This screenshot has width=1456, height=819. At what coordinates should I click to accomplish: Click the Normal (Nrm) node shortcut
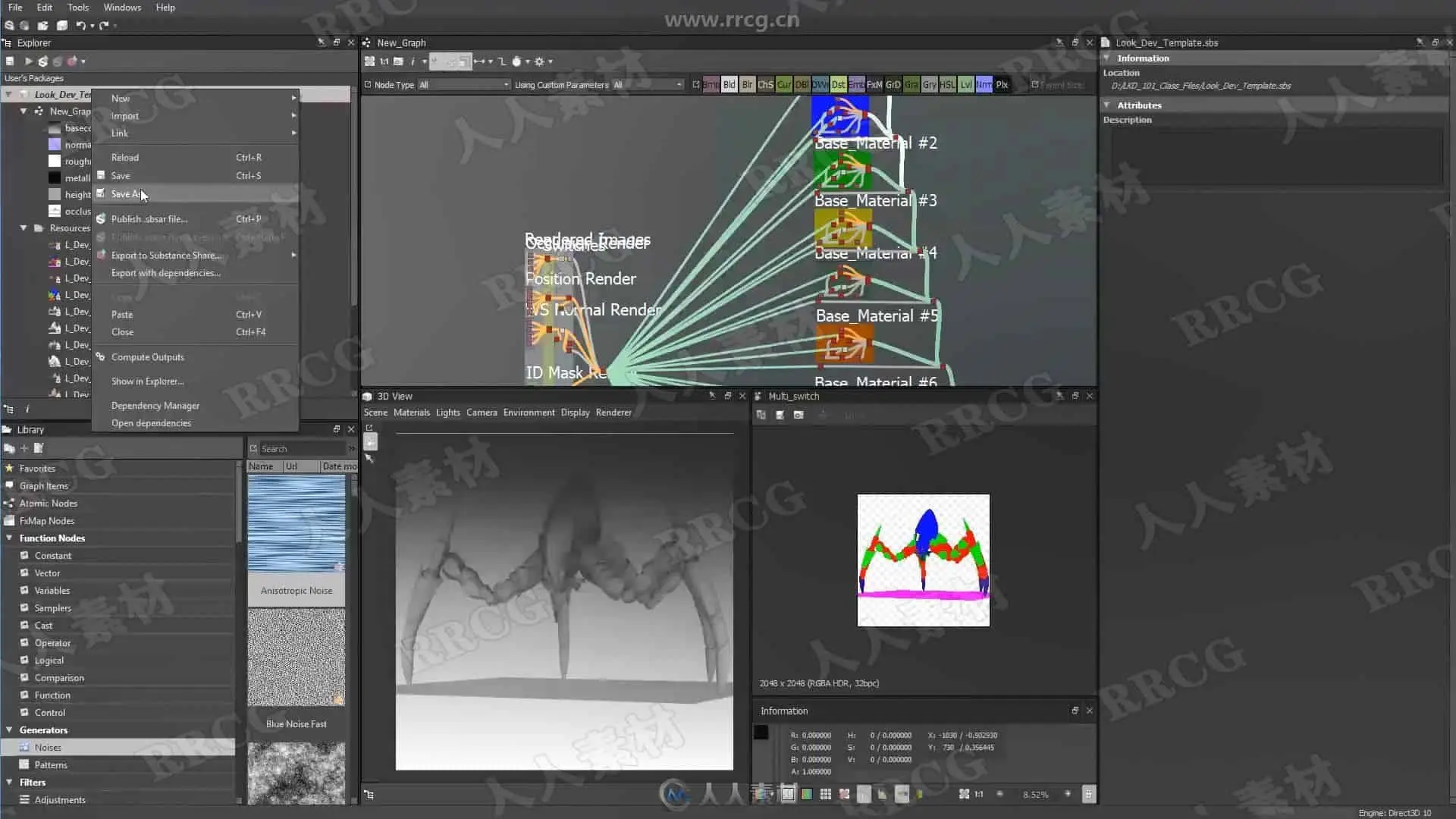(984, 85)
